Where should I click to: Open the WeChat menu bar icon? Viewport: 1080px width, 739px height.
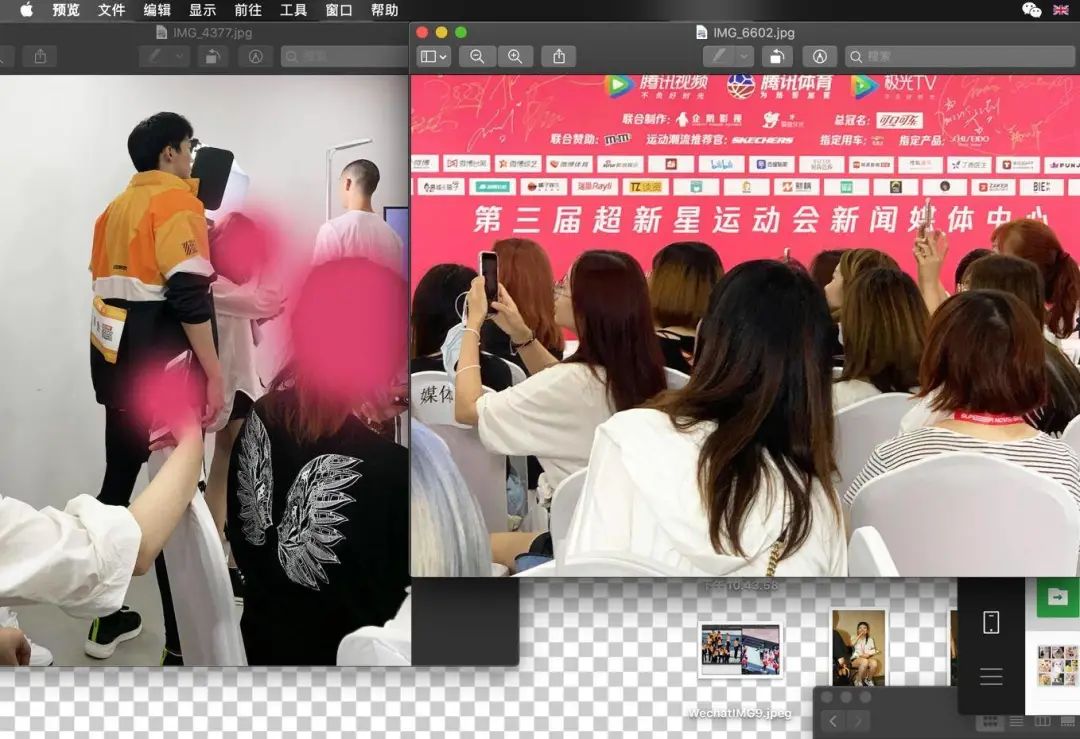pos(1031,10)
